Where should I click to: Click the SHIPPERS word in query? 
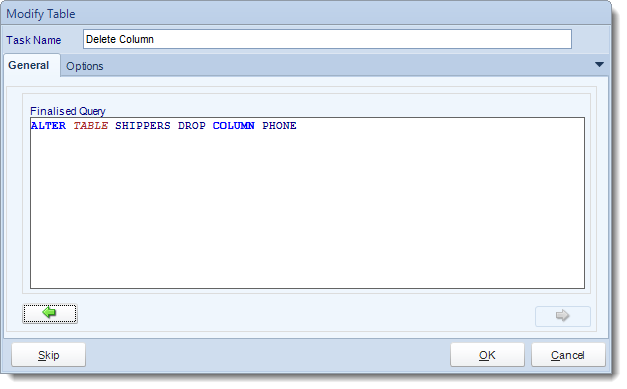pos(143,126)
